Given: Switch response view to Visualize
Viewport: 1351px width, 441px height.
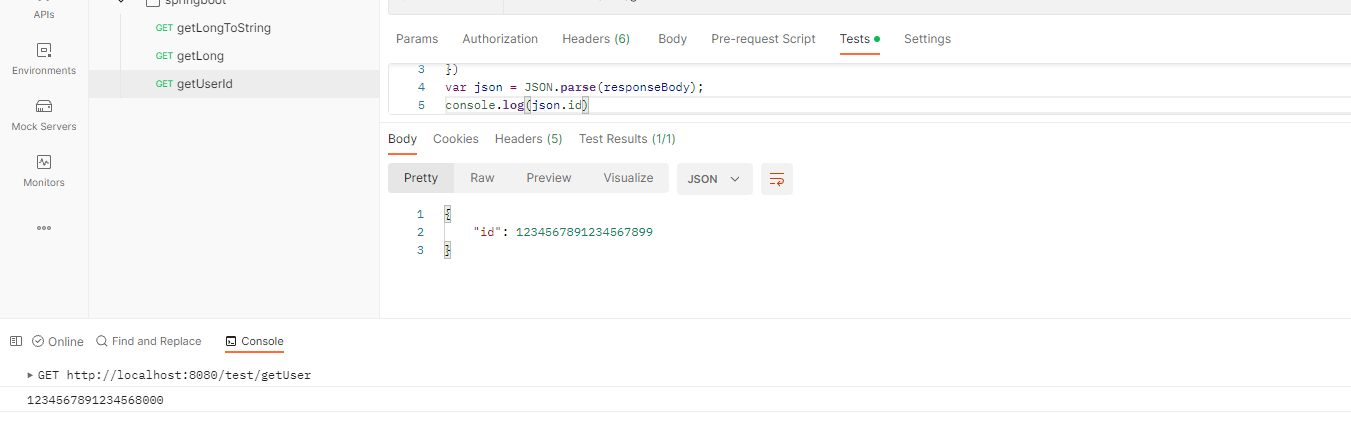Looking at the screenshot, I should click(628, 178).
